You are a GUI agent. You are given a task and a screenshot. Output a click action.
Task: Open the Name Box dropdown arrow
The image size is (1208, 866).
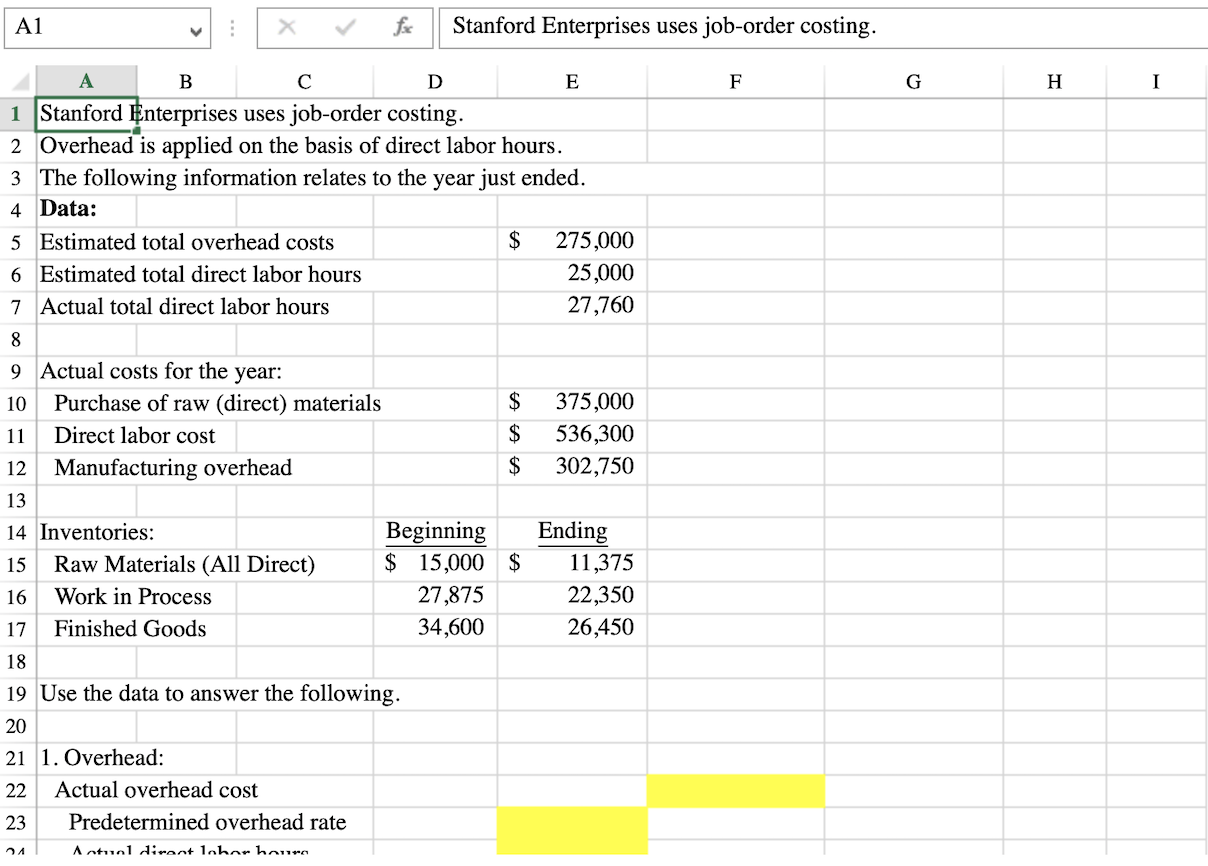(196, 27)
